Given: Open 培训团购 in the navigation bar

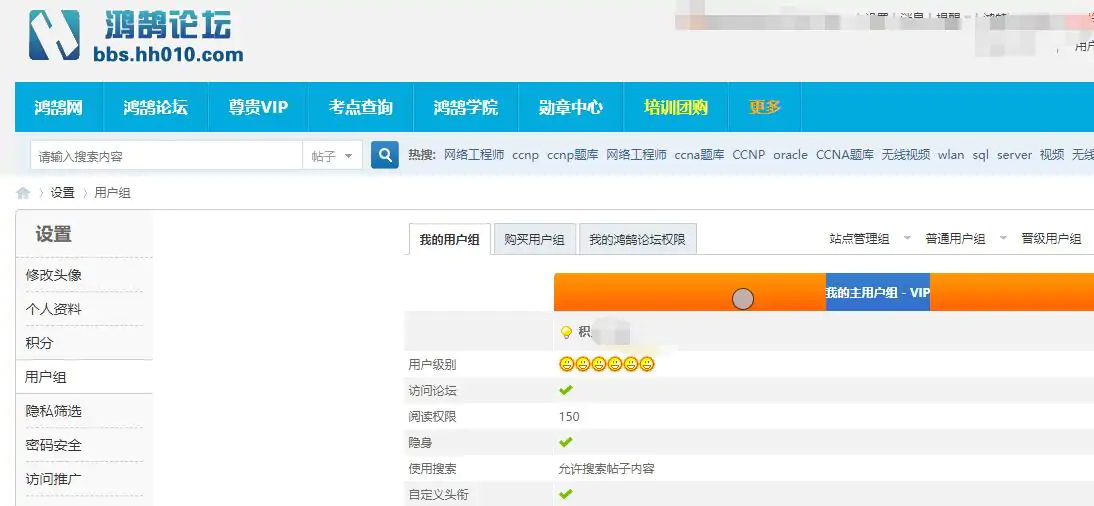Looking at the screenshot, I should [x=675, y=107].
